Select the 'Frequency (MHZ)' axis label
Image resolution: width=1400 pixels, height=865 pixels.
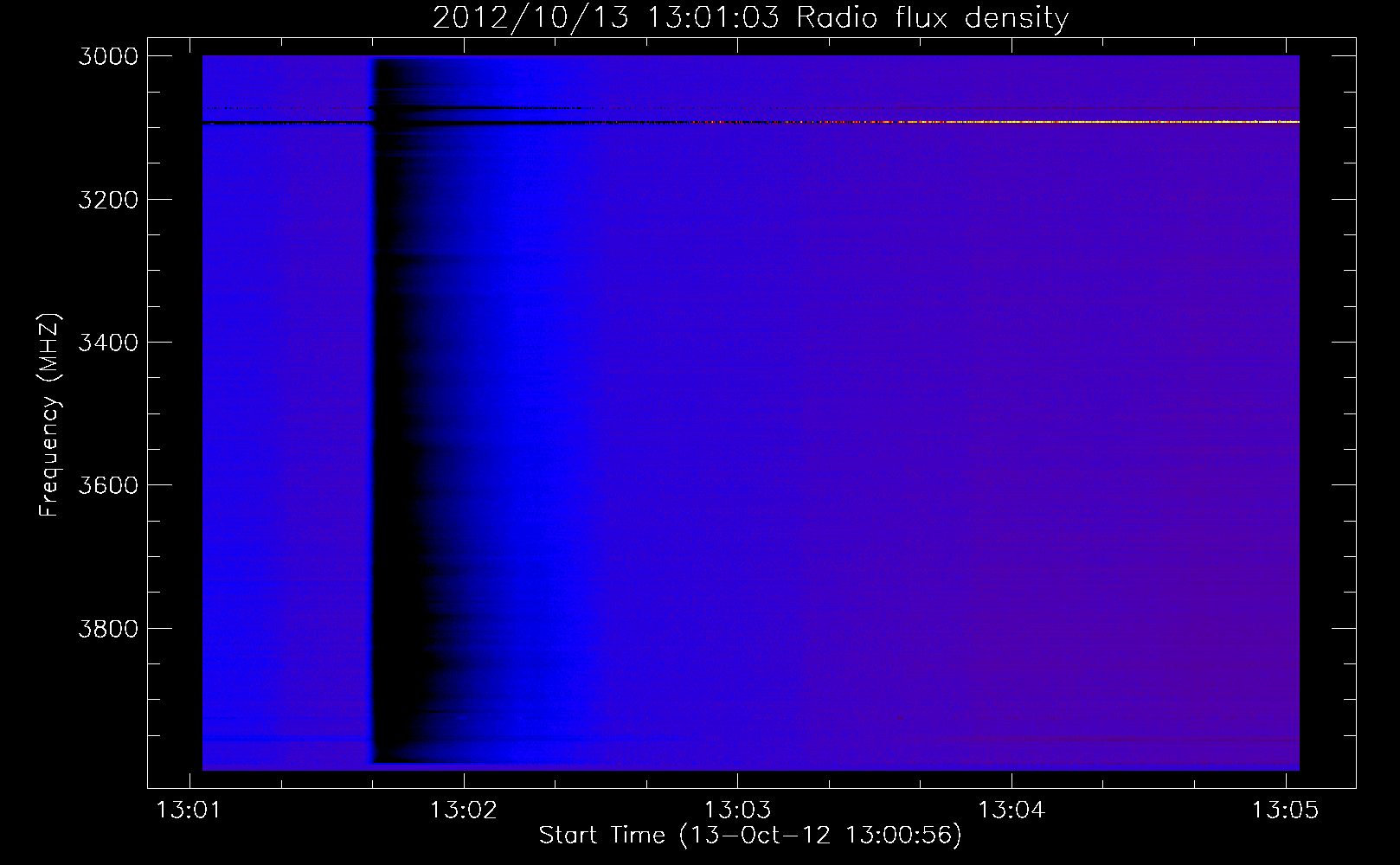point(50,415)
